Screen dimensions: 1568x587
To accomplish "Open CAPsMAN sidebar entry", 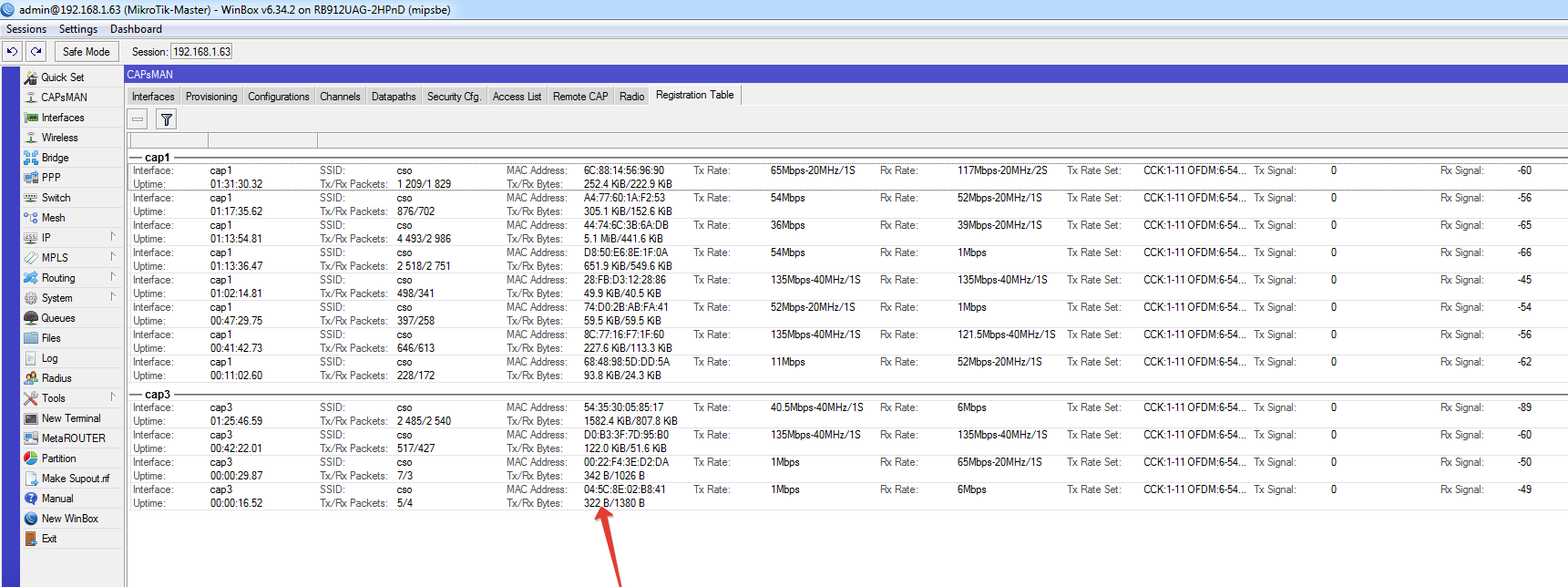I will (64, 98).
